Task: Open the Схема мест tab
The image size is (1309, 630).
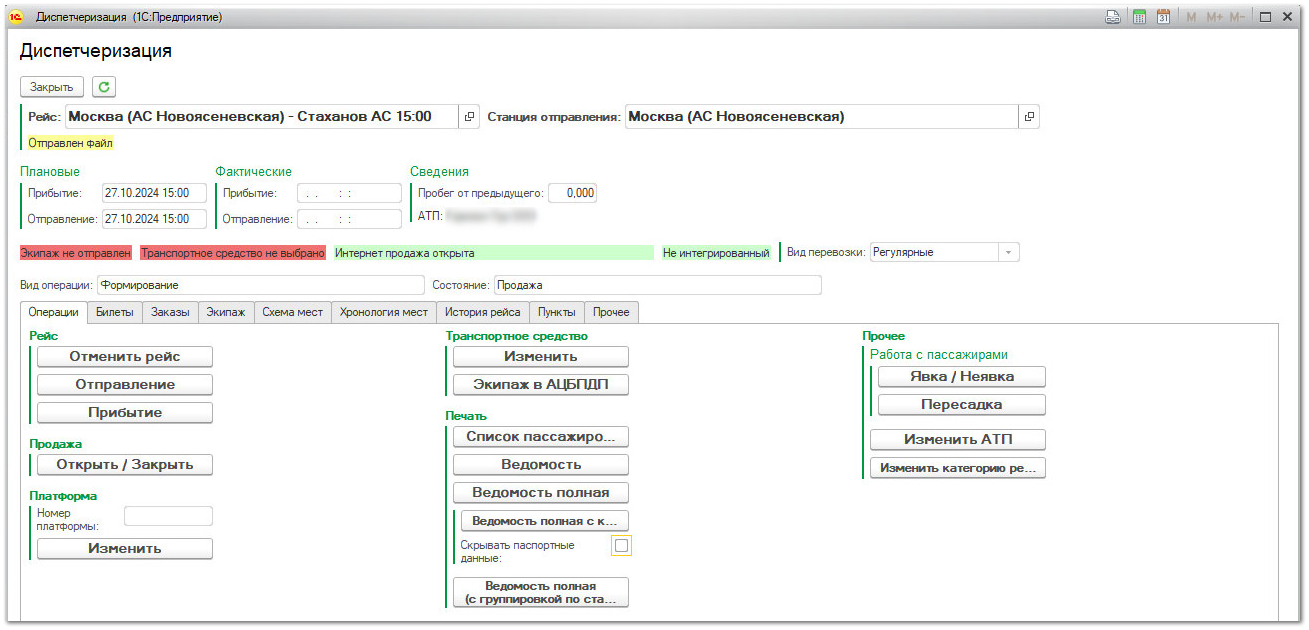Action: 292,312
